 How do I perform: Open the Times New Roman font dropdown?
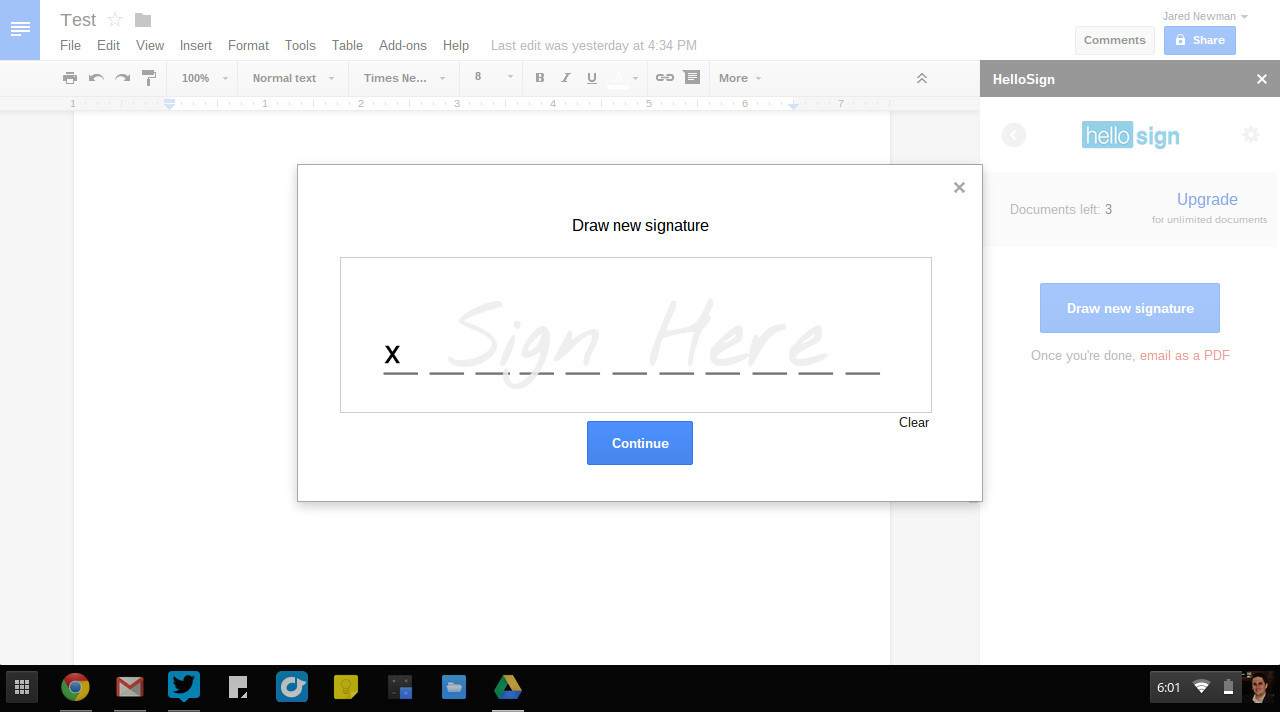click(404, 78)
